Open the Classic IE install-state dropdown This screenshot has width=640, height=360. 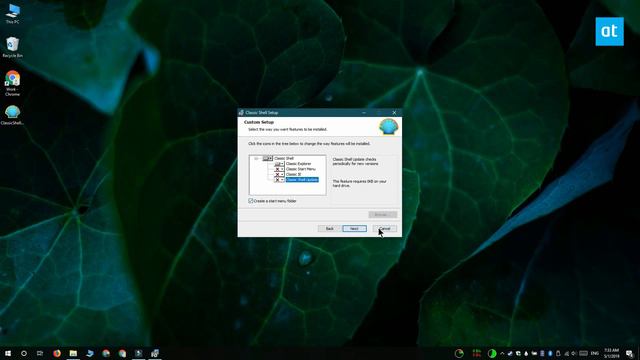pyautogui.click(x=279, y=174)
